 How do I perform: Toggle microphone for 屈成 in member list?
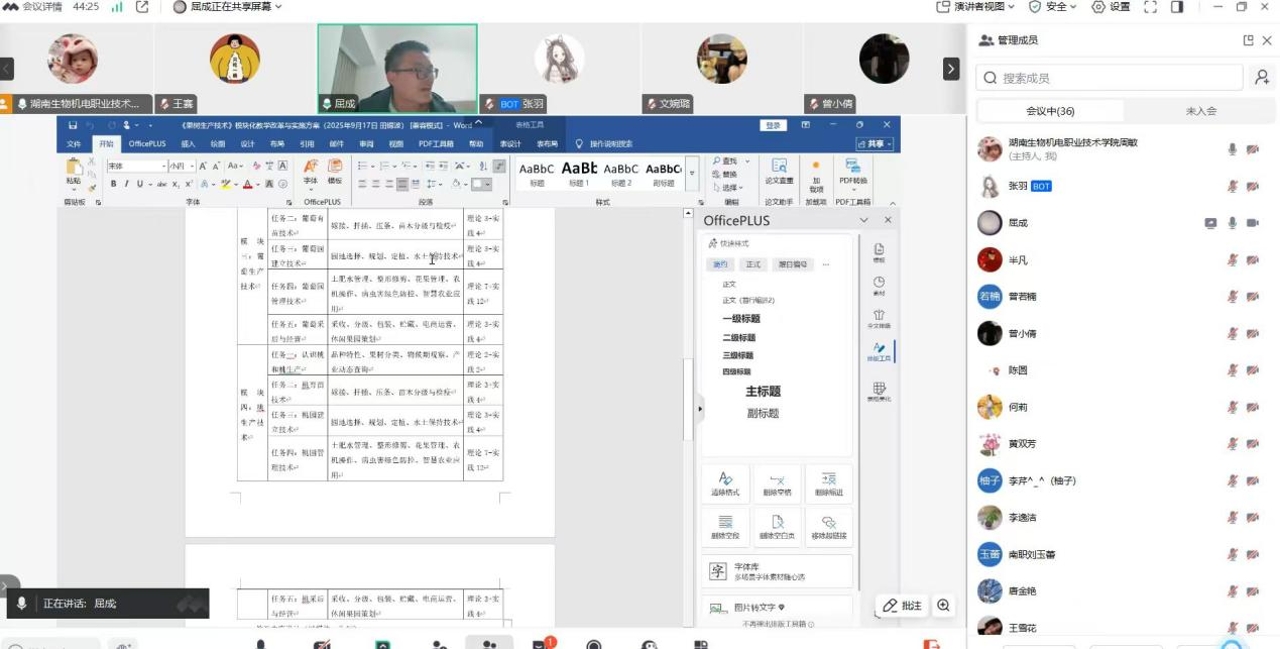point(1232,223)
